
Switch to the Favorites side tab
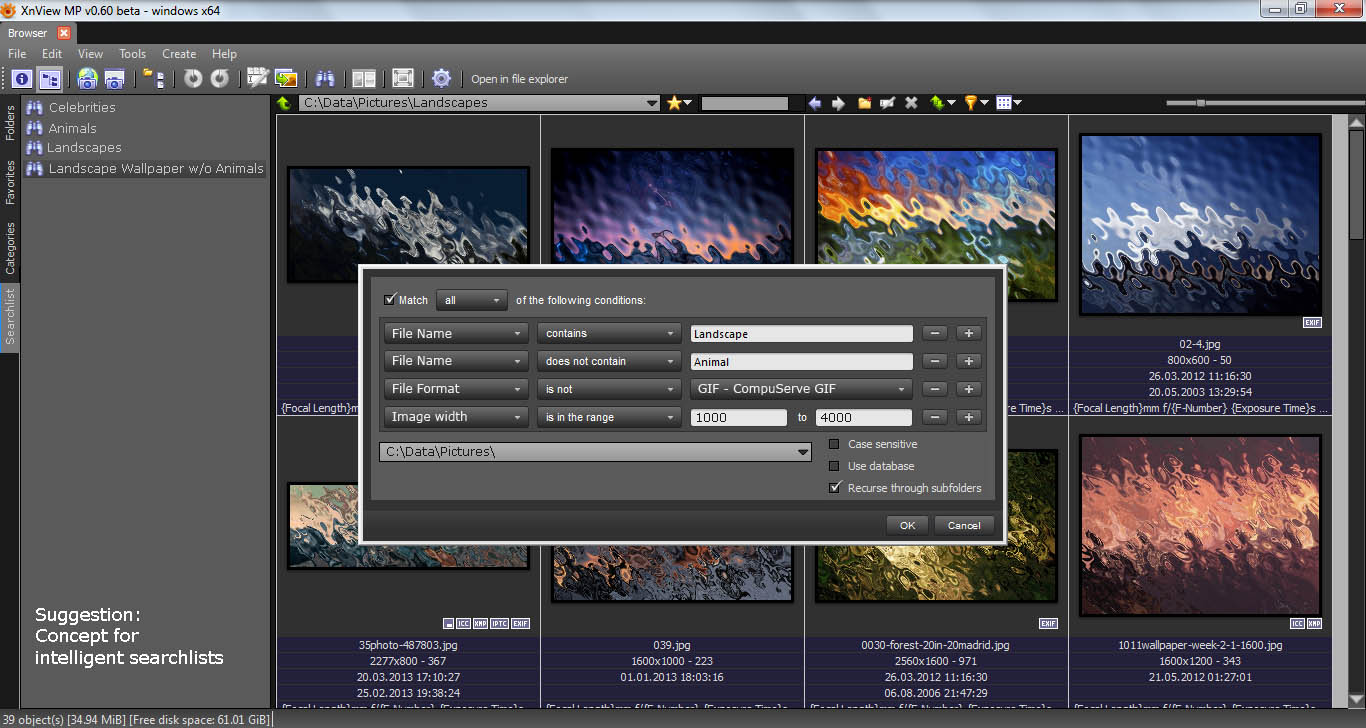pyautogui.click(x=10, y=182)
